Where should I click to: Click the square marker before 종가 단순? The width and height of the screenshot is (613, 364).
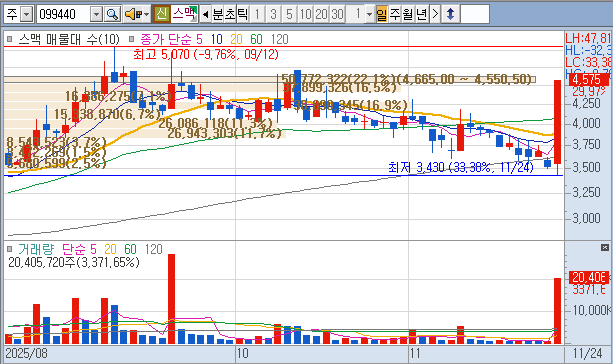coord(132,39)
